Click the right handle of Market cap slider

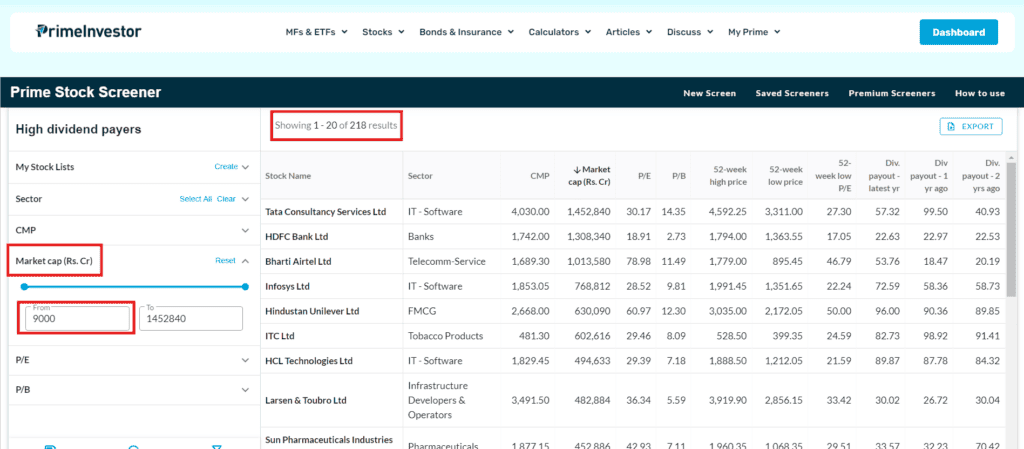[246, 286]
